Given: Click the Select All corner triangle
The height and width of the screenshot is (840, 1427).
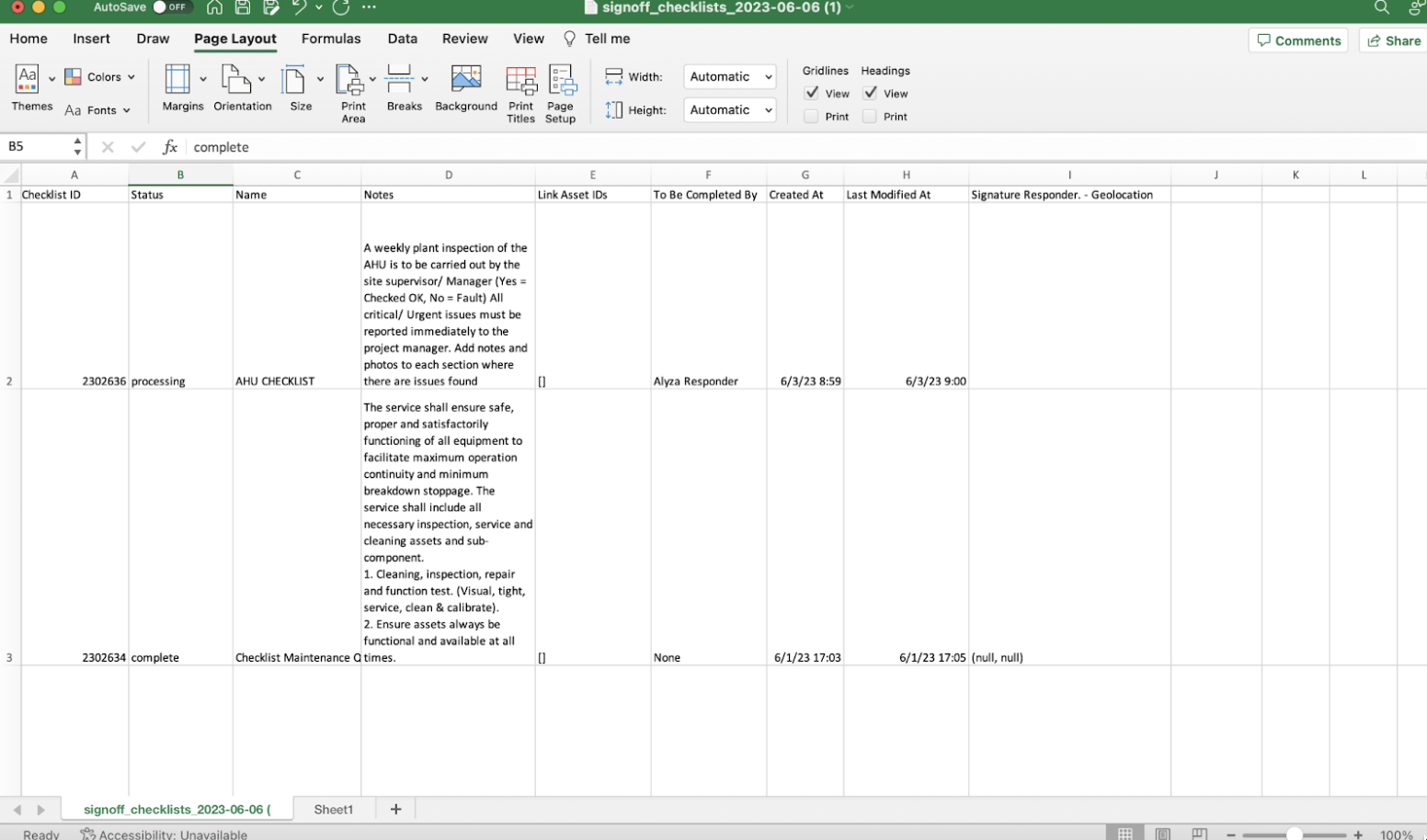Looking at the screenshot, I should [11, 175].
